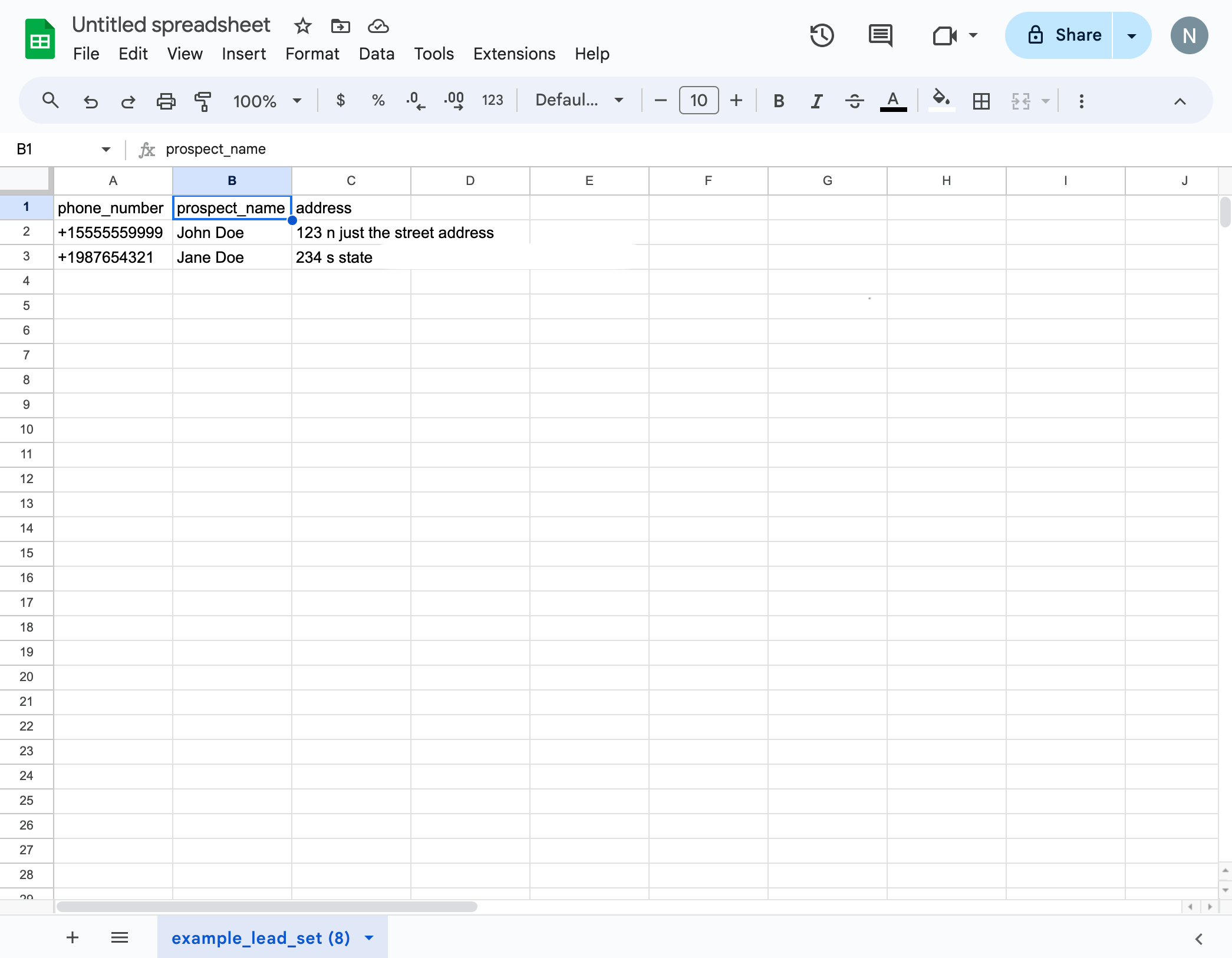Add a new sheet with plus button
Screen dimensions: 1232x958
[73, 937]
